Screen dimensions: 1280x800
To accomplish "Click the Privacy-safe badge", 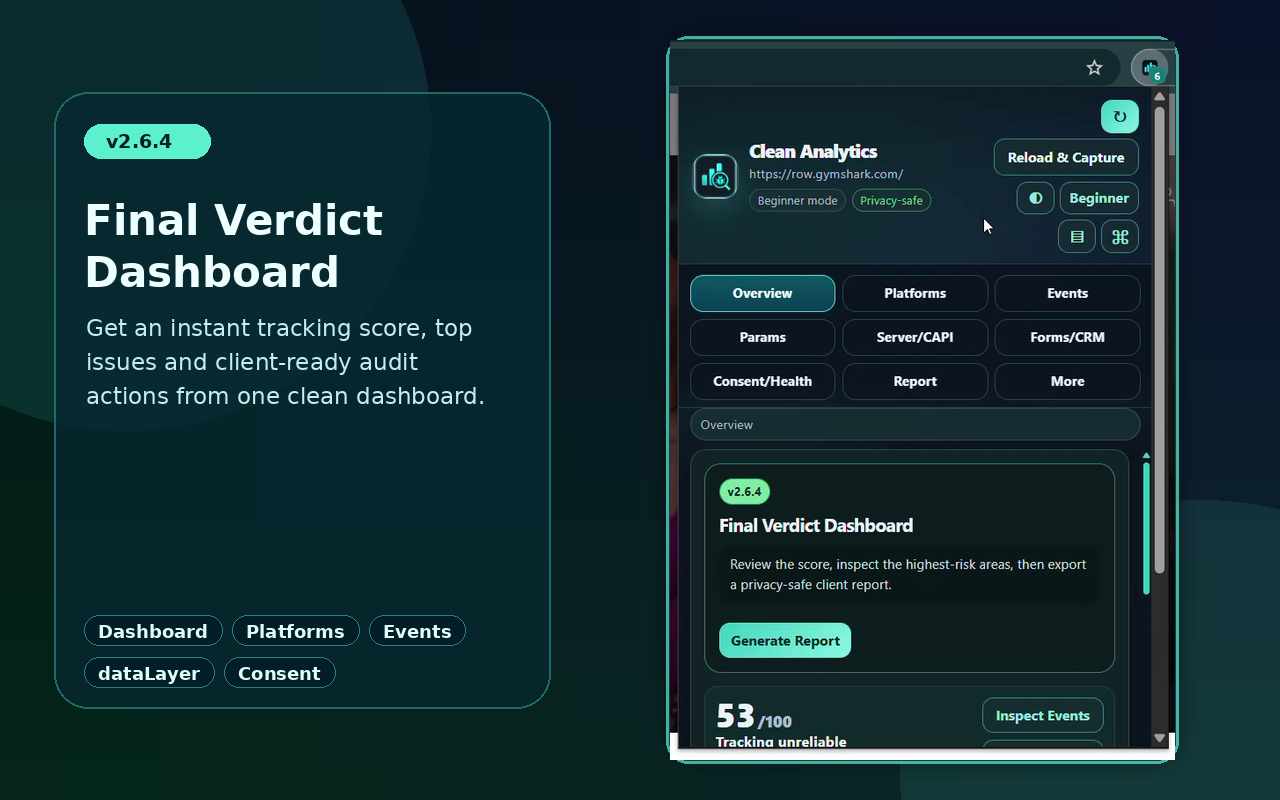I will click(891, 201).
